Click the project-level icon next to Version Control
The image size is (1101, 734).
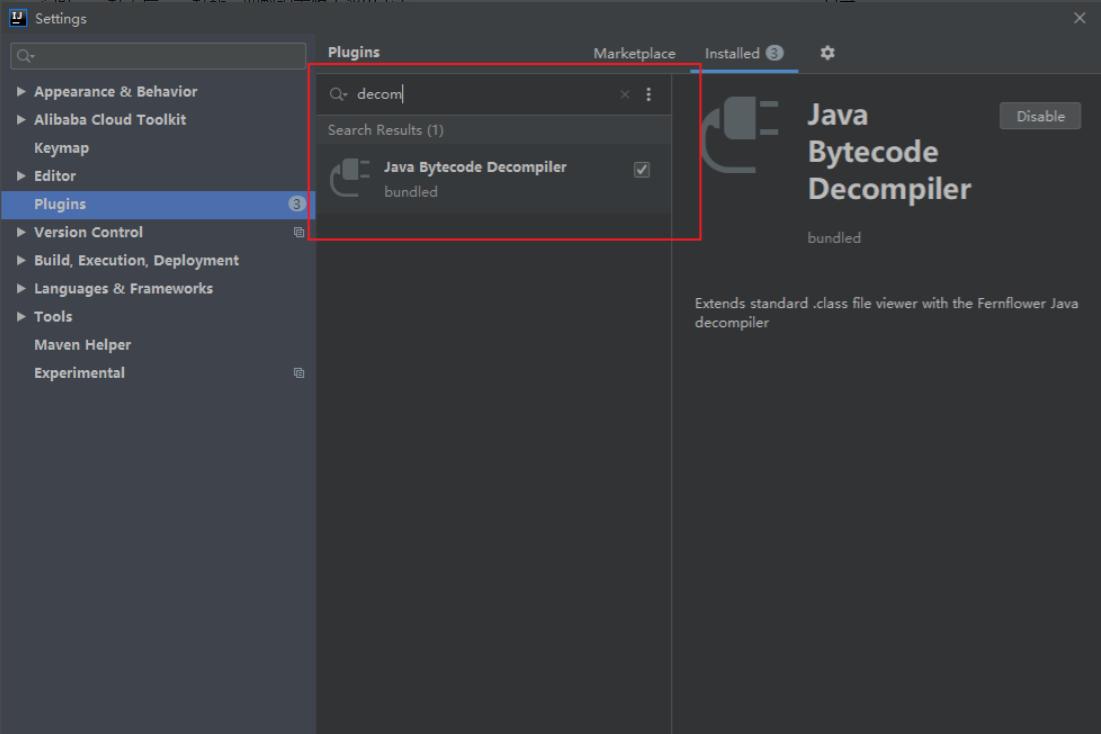tap(298, 232)
